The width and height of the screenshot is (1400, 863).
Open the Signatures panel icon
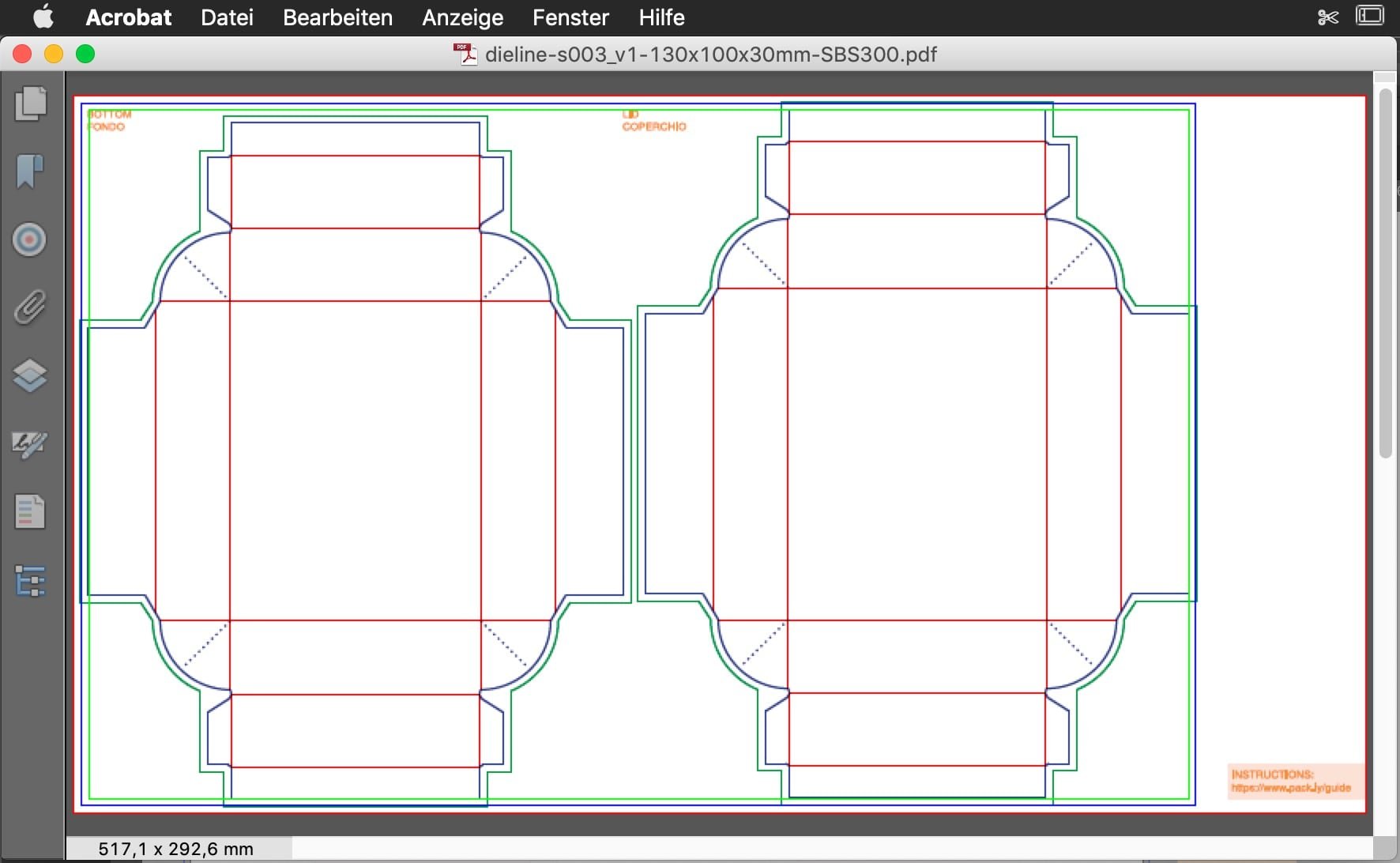tap(30, 444)
